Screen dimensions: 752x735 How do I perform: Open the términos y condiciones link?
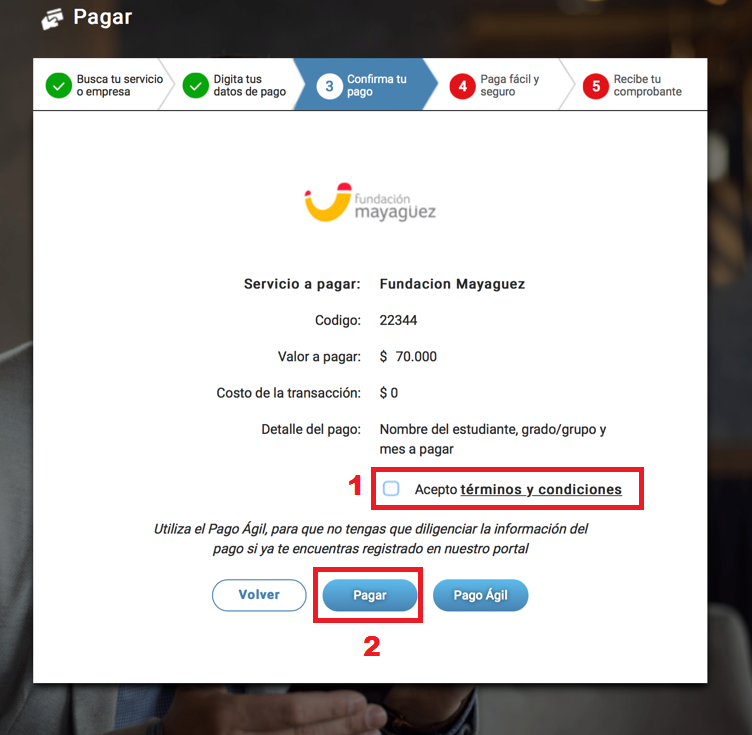pyautogui.click(x=541, y=490)
